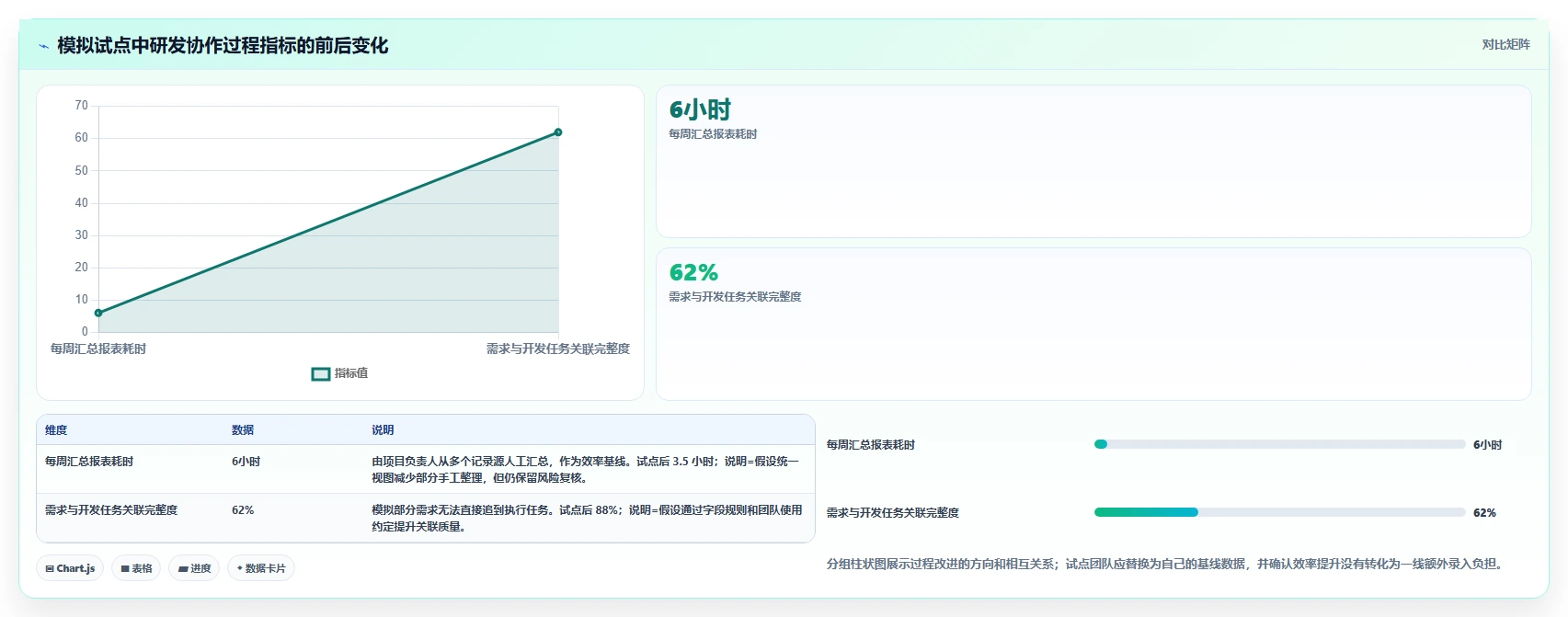The image size is (1568, 617).
Task: Click the 每周汇总报表耗时 card caption
Action: pos(713,134)
